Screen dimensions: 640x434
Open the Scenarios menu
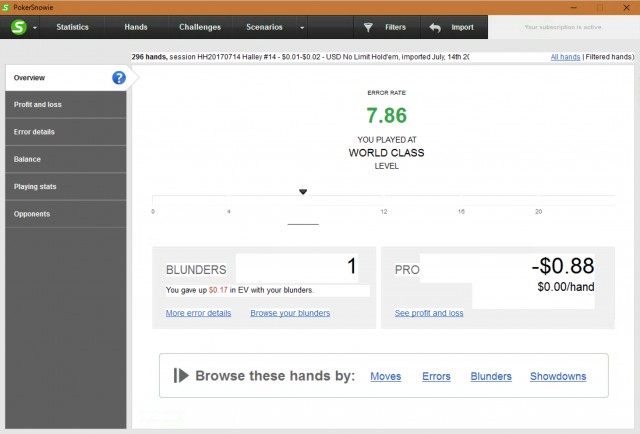tap(264, 27)
